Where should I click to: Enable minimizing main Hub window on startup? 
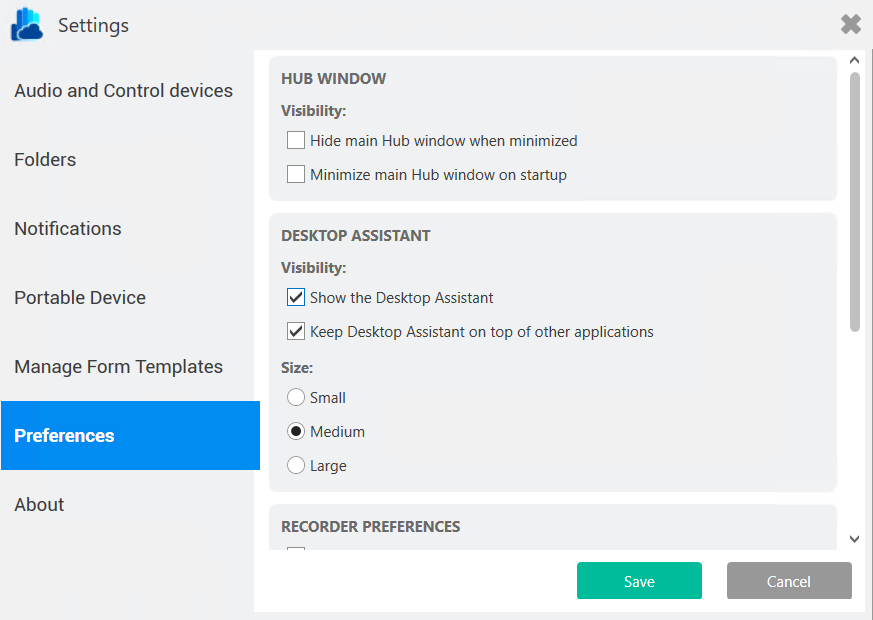(295, 174)
